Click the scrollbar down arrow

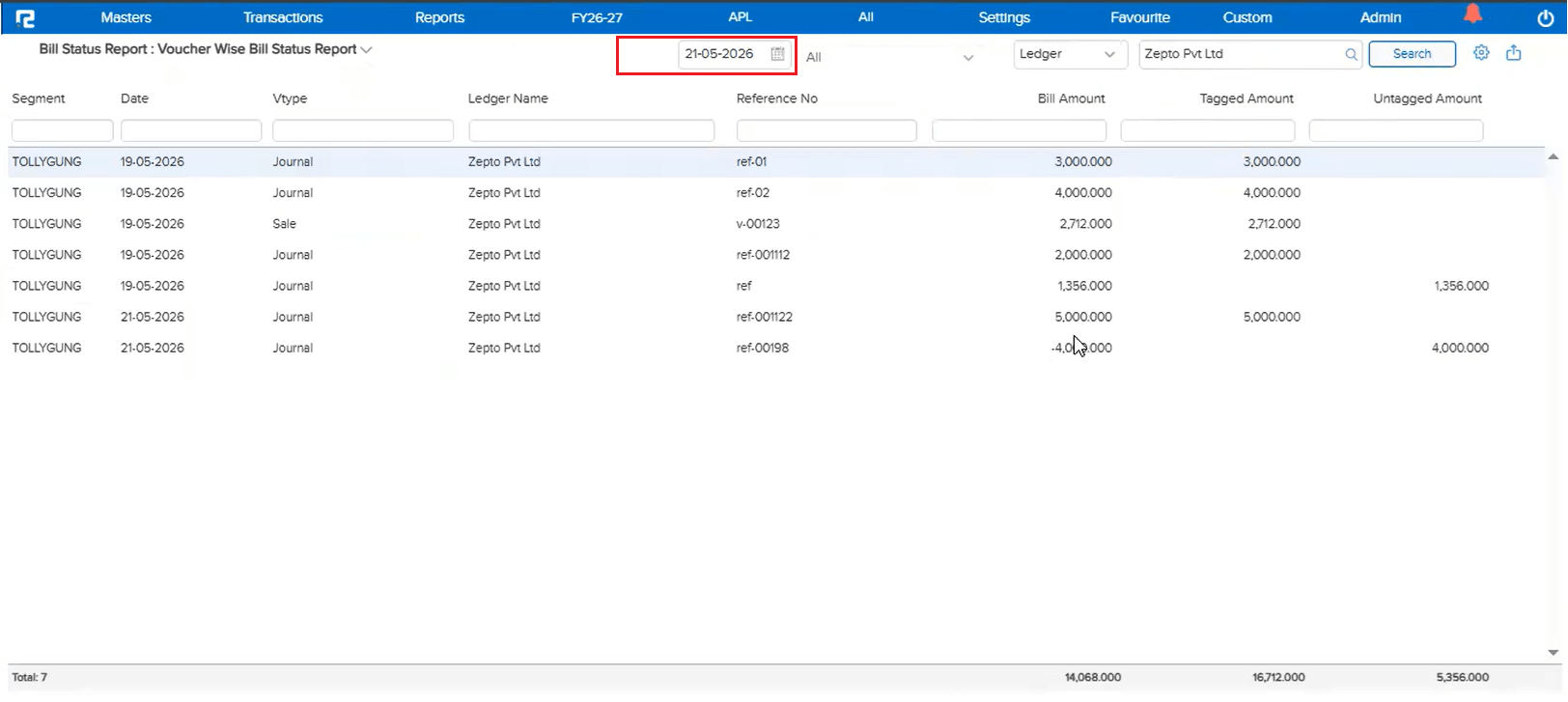1553,653
